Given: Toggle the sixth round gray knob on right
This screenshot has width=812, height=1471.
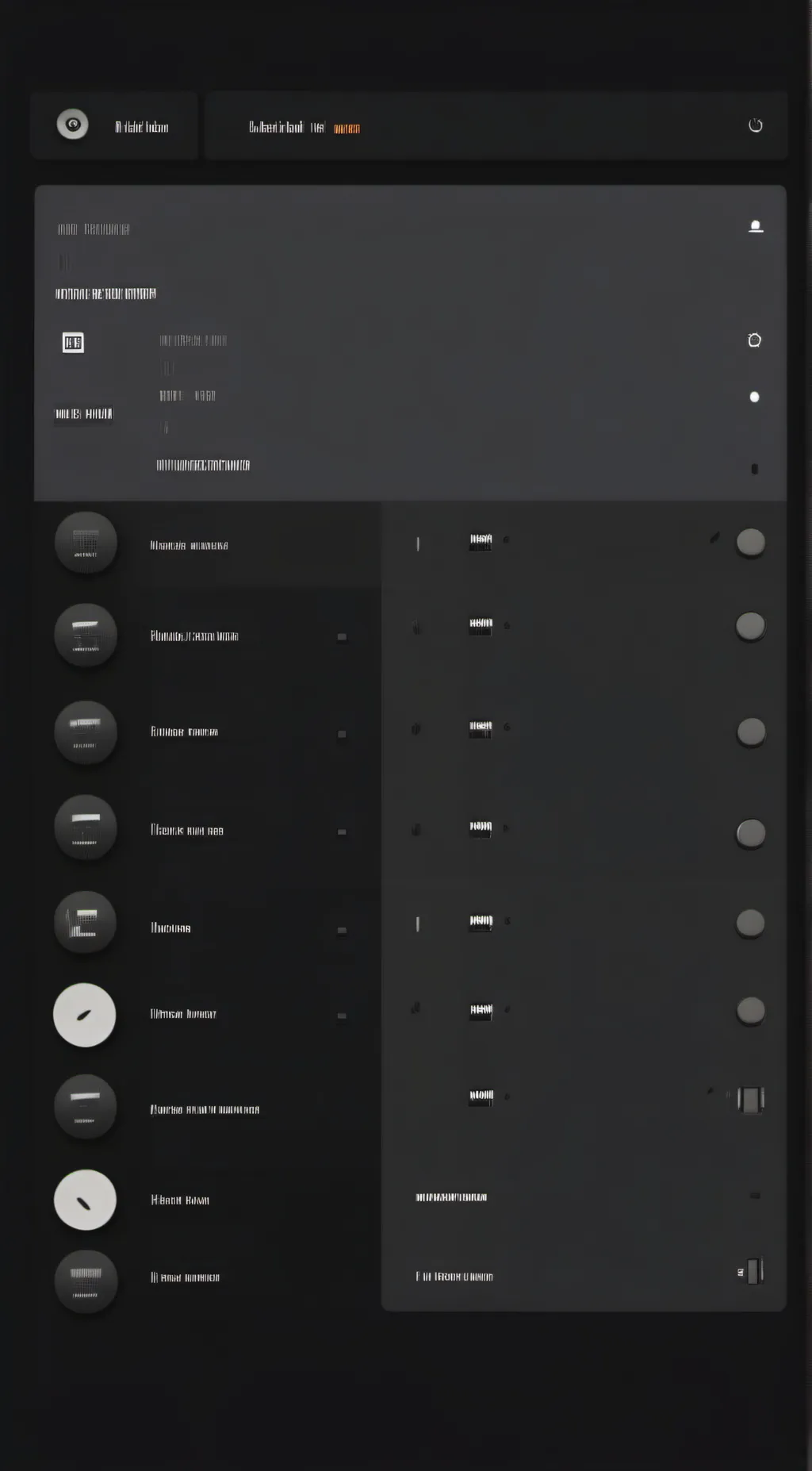Looking at the screenshot, I should (751, 1011).
